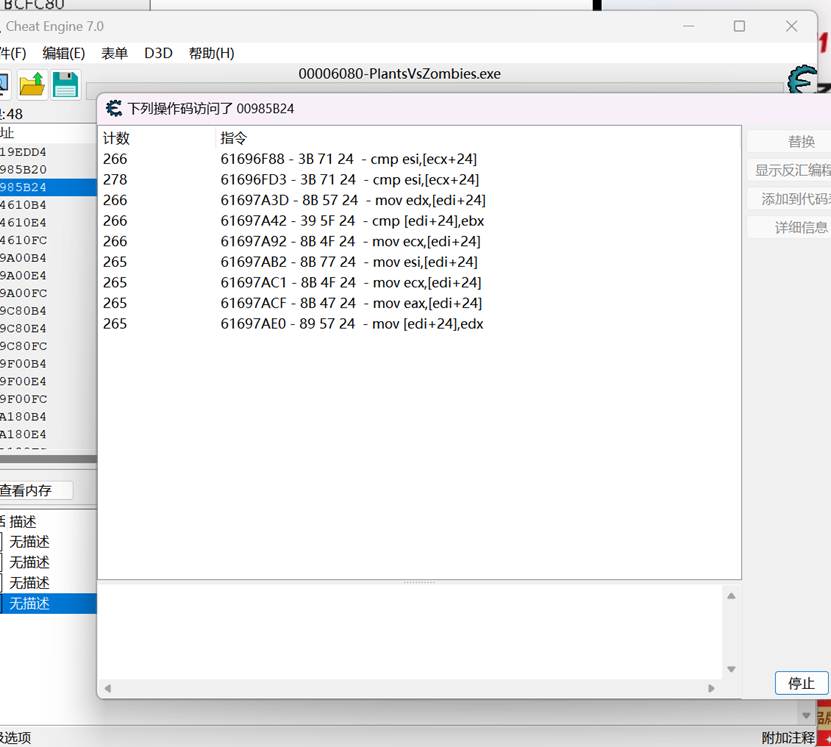Select the instruction row at 61697AC1
This screenshot has width=831, height=747.
[419, 283]
